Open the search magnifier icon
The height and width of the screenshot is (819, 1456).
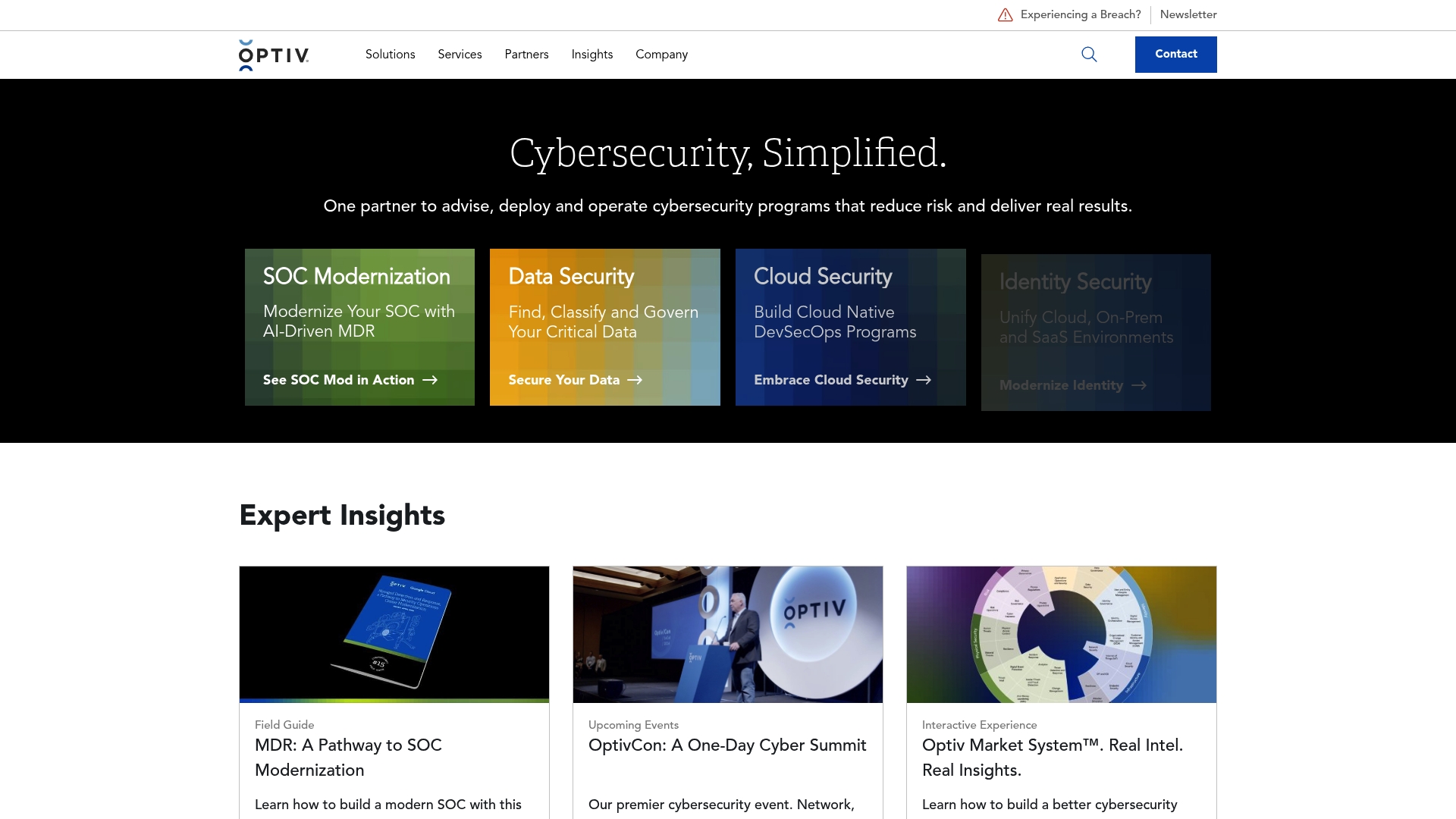click(x=1089, y=54)
